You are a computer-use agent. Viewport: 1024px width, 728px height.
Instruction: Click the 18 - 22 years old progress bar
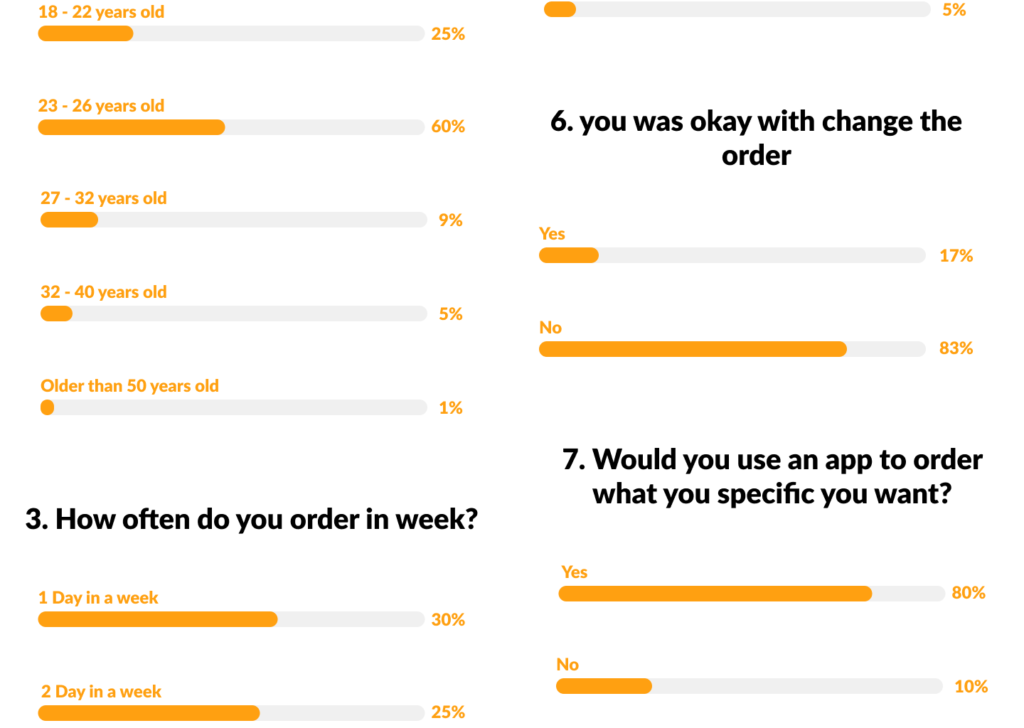231,34
